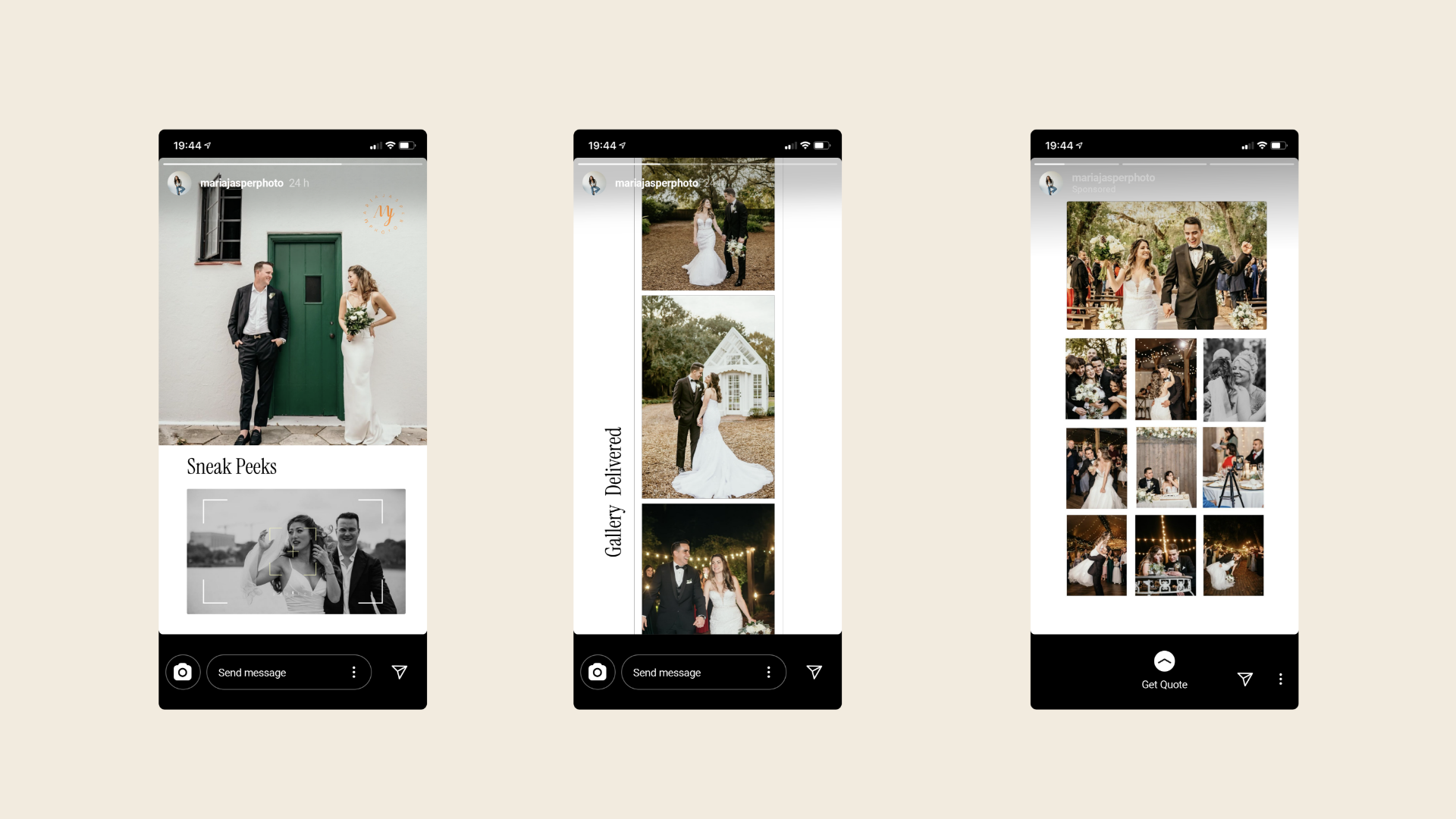Click Get Quote label

click(x=1164, y=684)
